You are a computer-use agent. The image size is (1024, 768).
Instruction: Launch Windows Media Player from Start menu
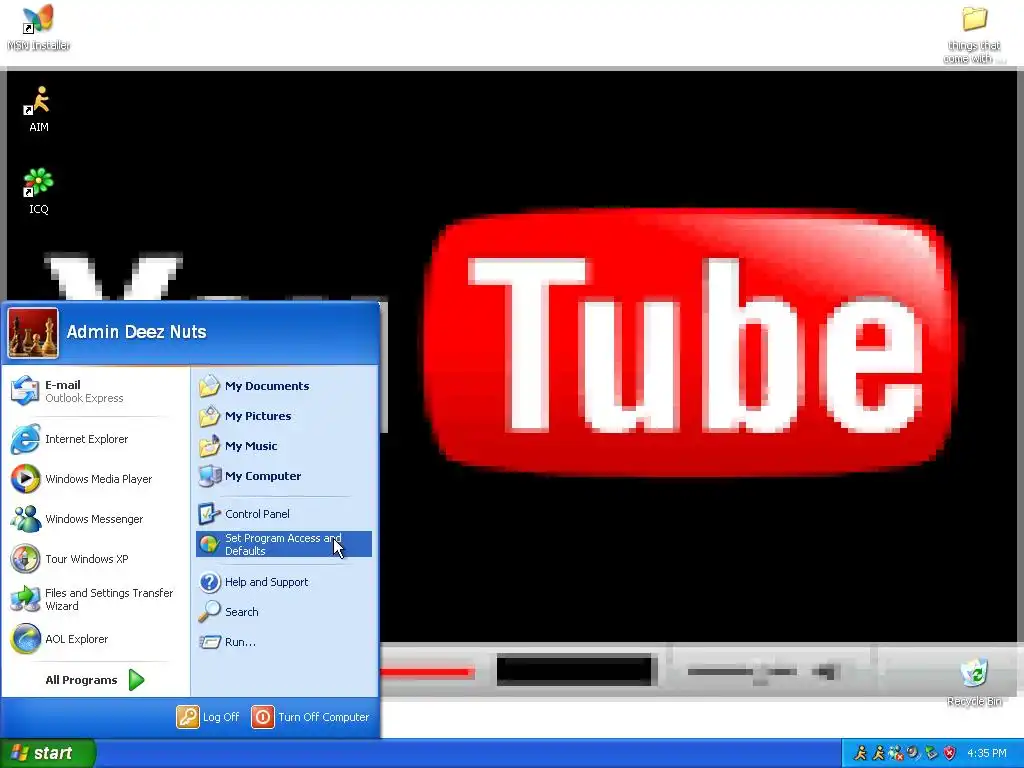(94, 479)
